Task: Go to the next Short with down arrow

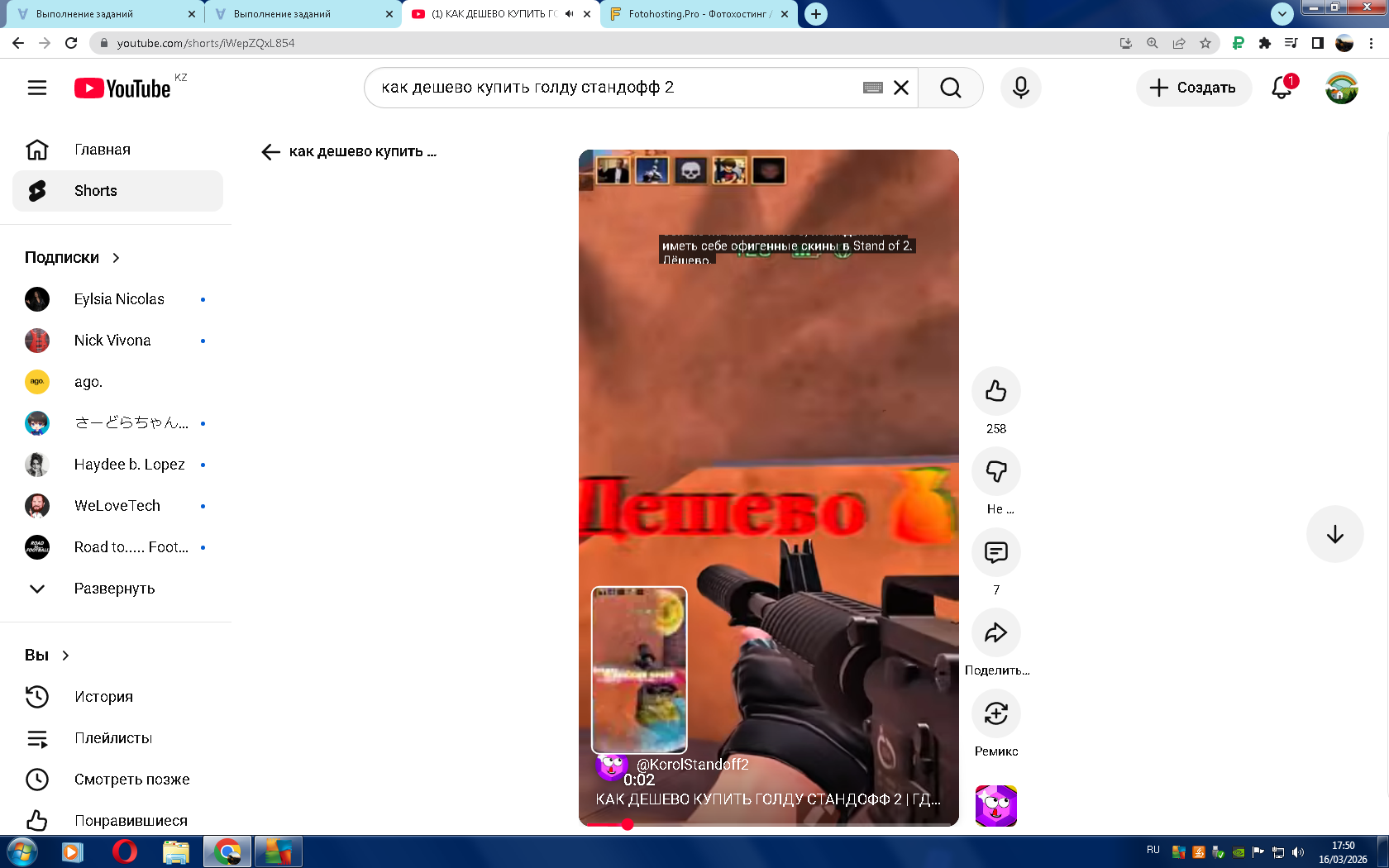Action: tap(1335, 535)
